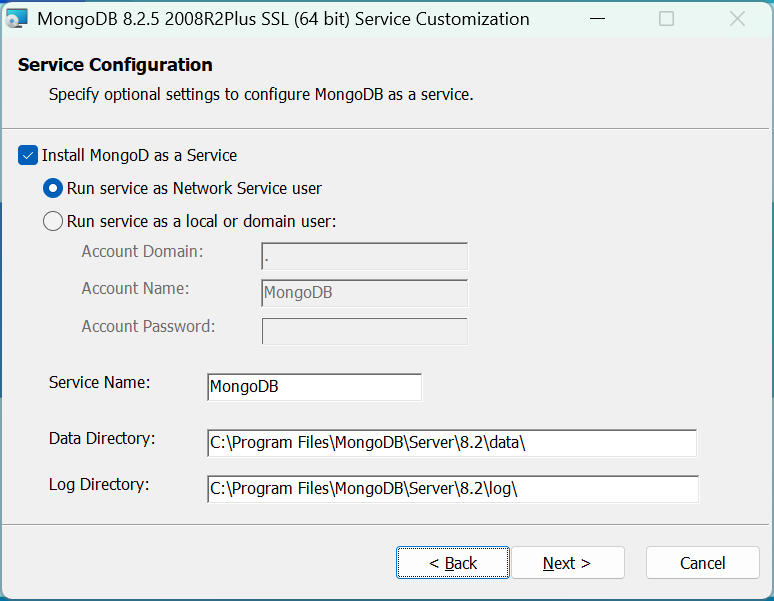
Task: Minimize the Service Customization window
Action: (596, 19)
